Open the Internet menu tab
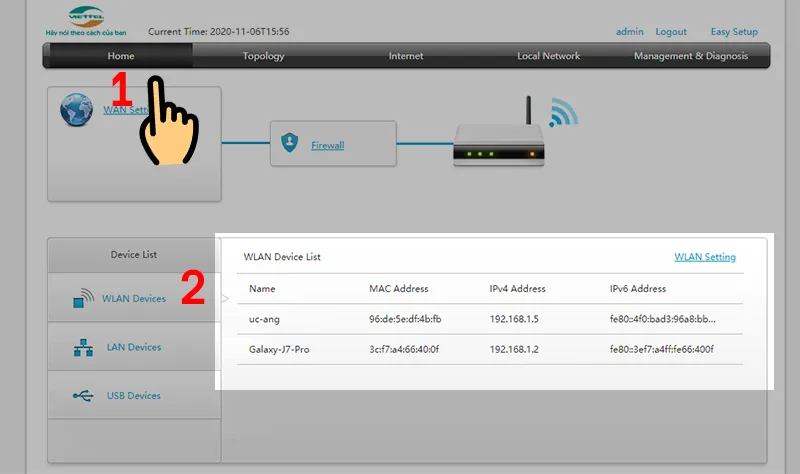 tap(406, 56)
